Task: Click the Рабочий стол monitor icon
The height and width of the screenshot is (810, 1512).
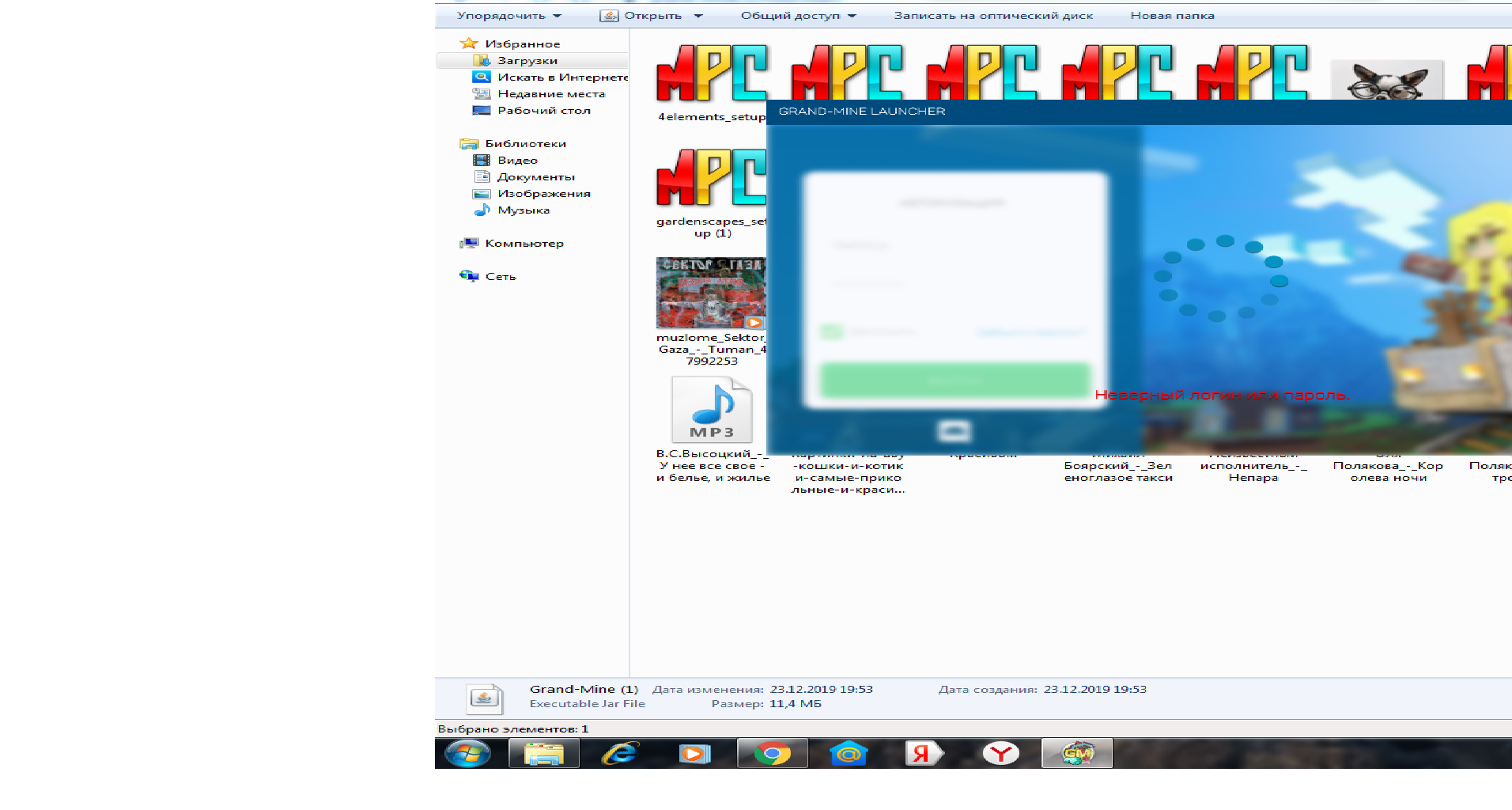Action: coord(482,110)
